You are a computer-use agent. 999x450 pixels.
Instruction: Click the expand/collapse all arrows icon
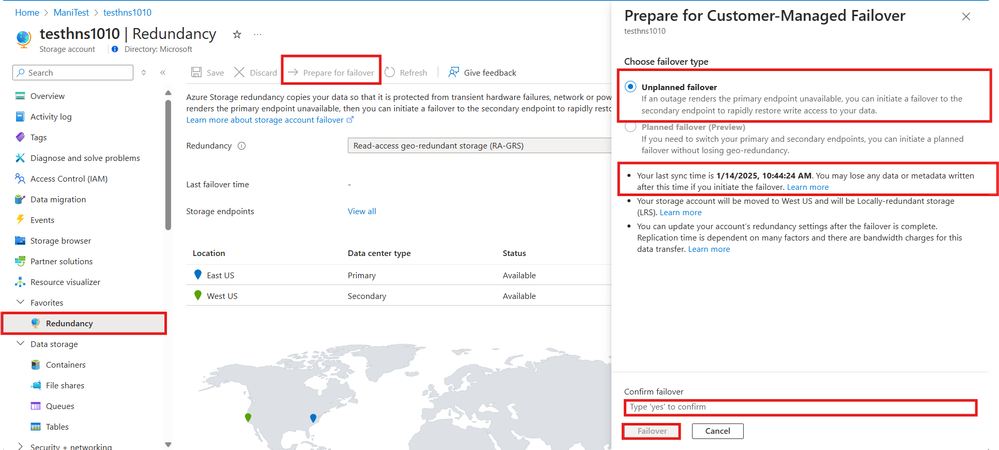click(144, 73)
